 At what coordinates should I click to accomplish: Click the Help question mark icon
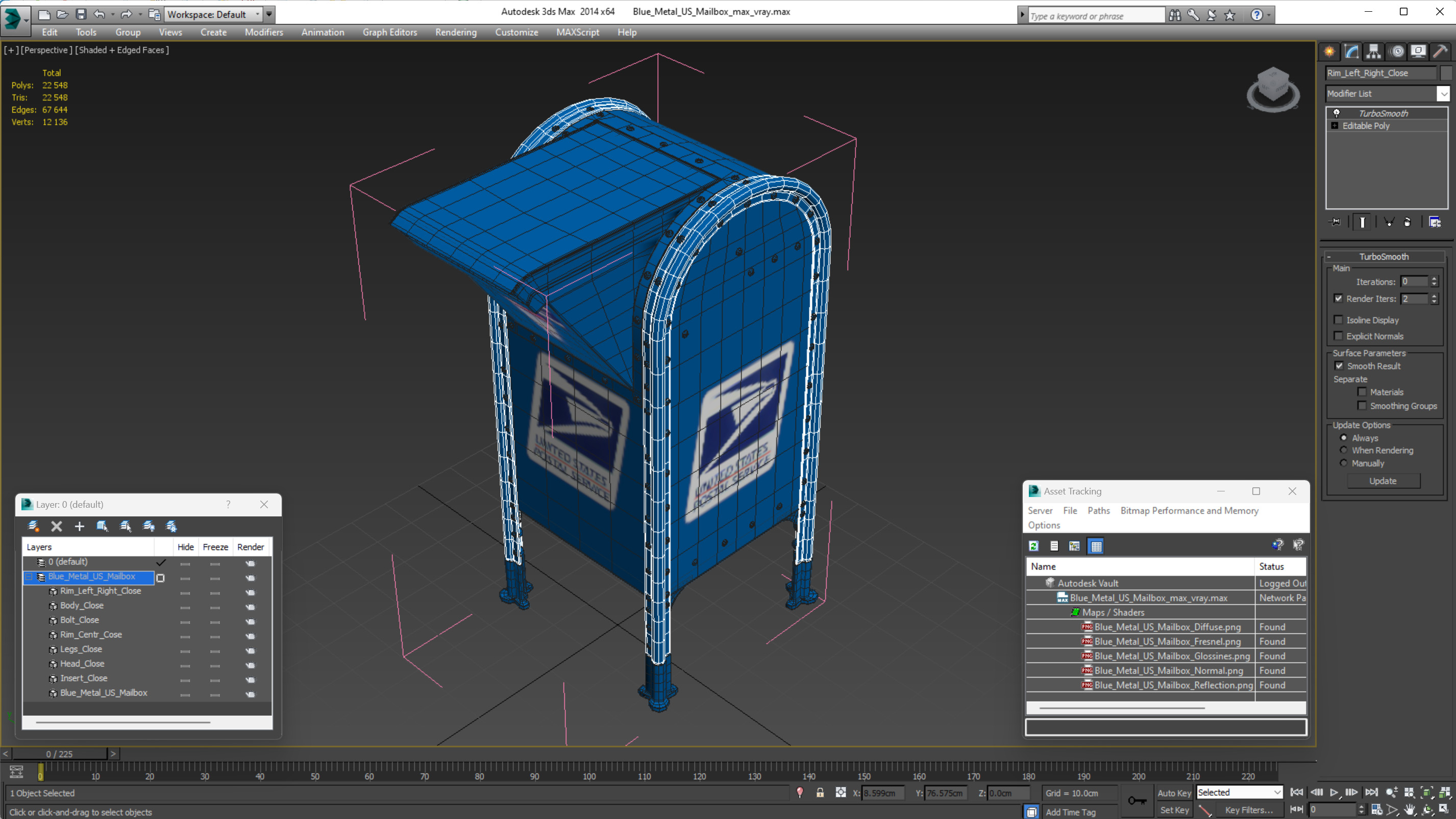[1256, 15]
